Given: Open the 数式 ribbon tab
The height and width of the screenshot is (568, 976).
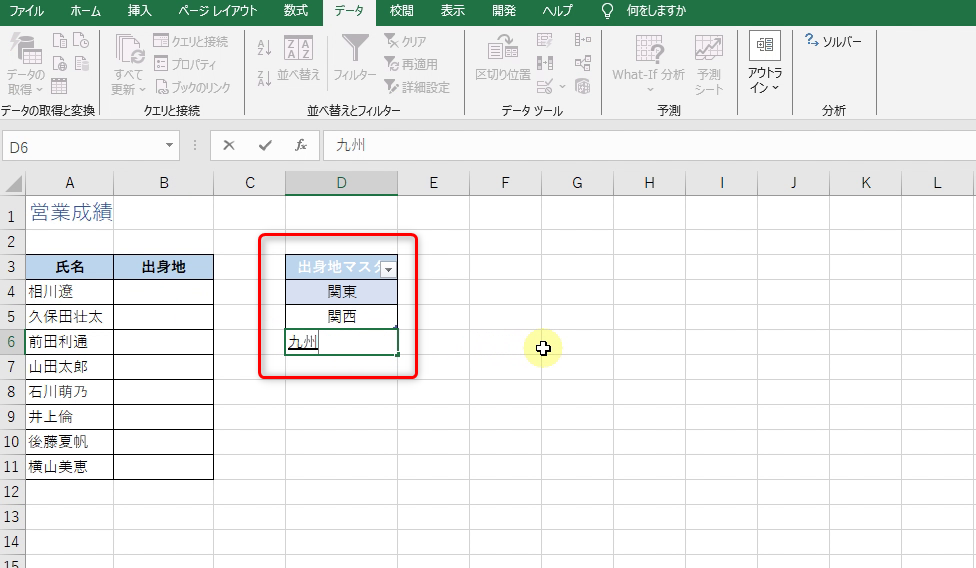Looking at the screenshot, I should pos(295,11).
